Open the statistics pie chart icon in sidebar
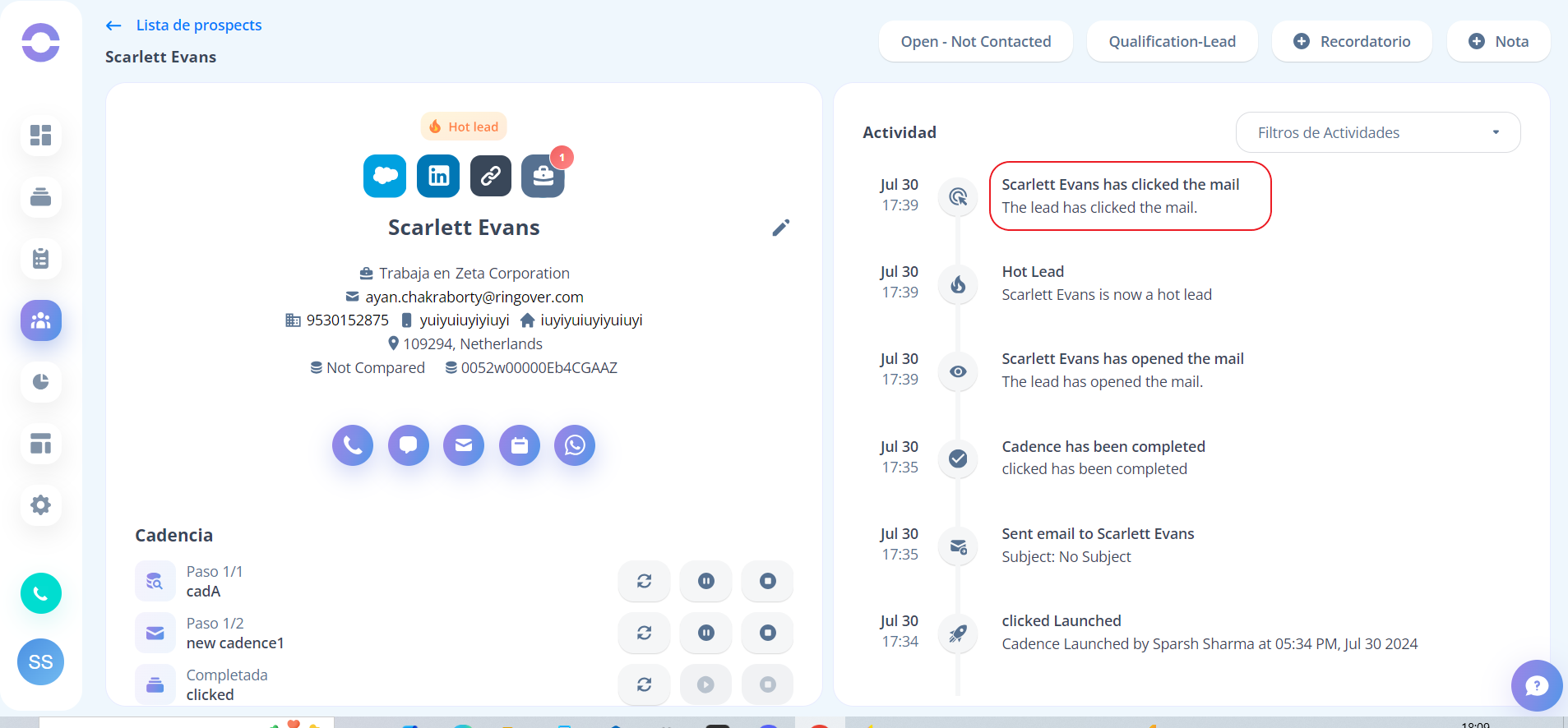The width and height of the screenshot is (1568, 728). 40,382
